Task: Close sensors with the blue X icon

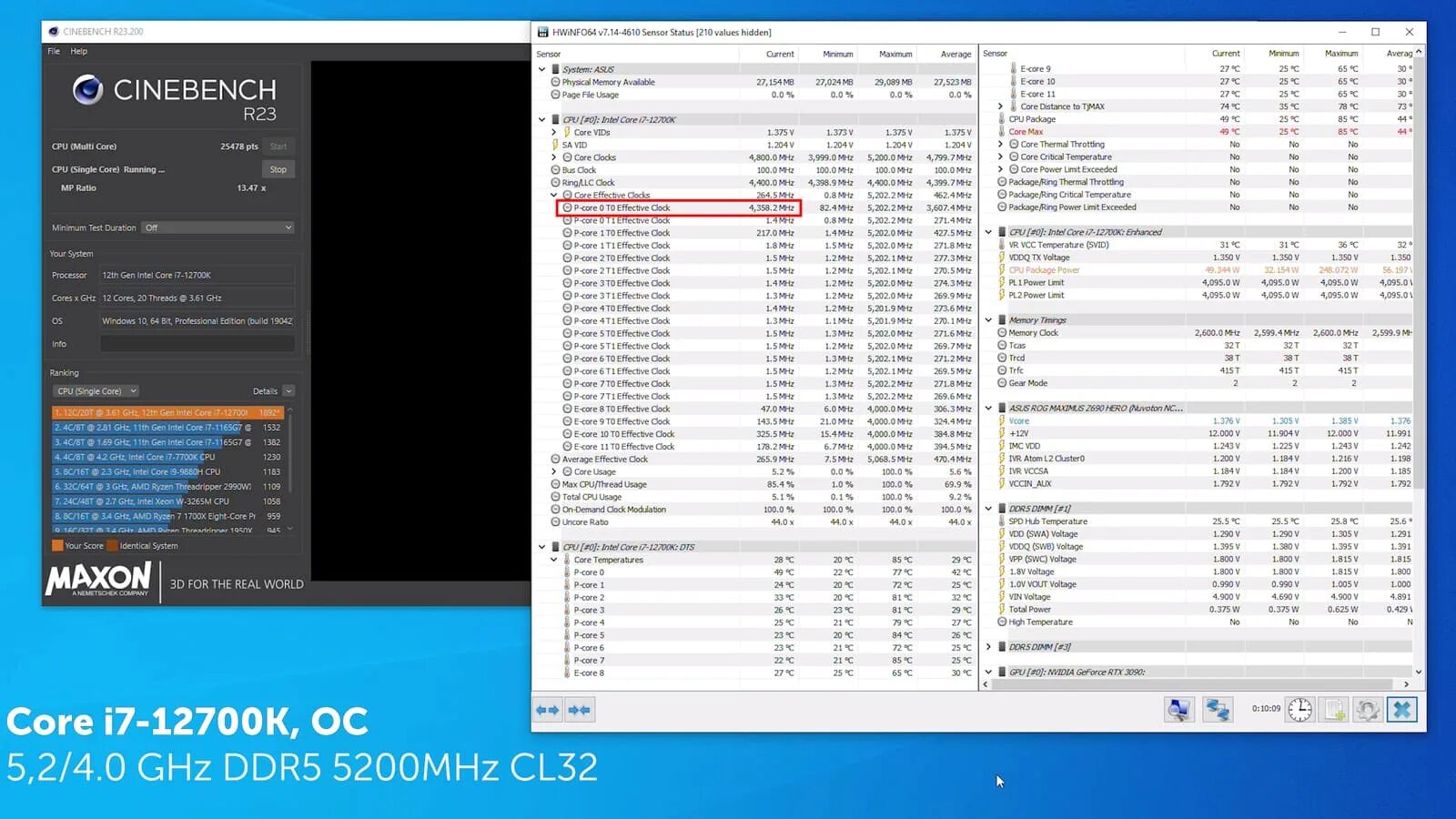Action: click(x=1402, y=710)
